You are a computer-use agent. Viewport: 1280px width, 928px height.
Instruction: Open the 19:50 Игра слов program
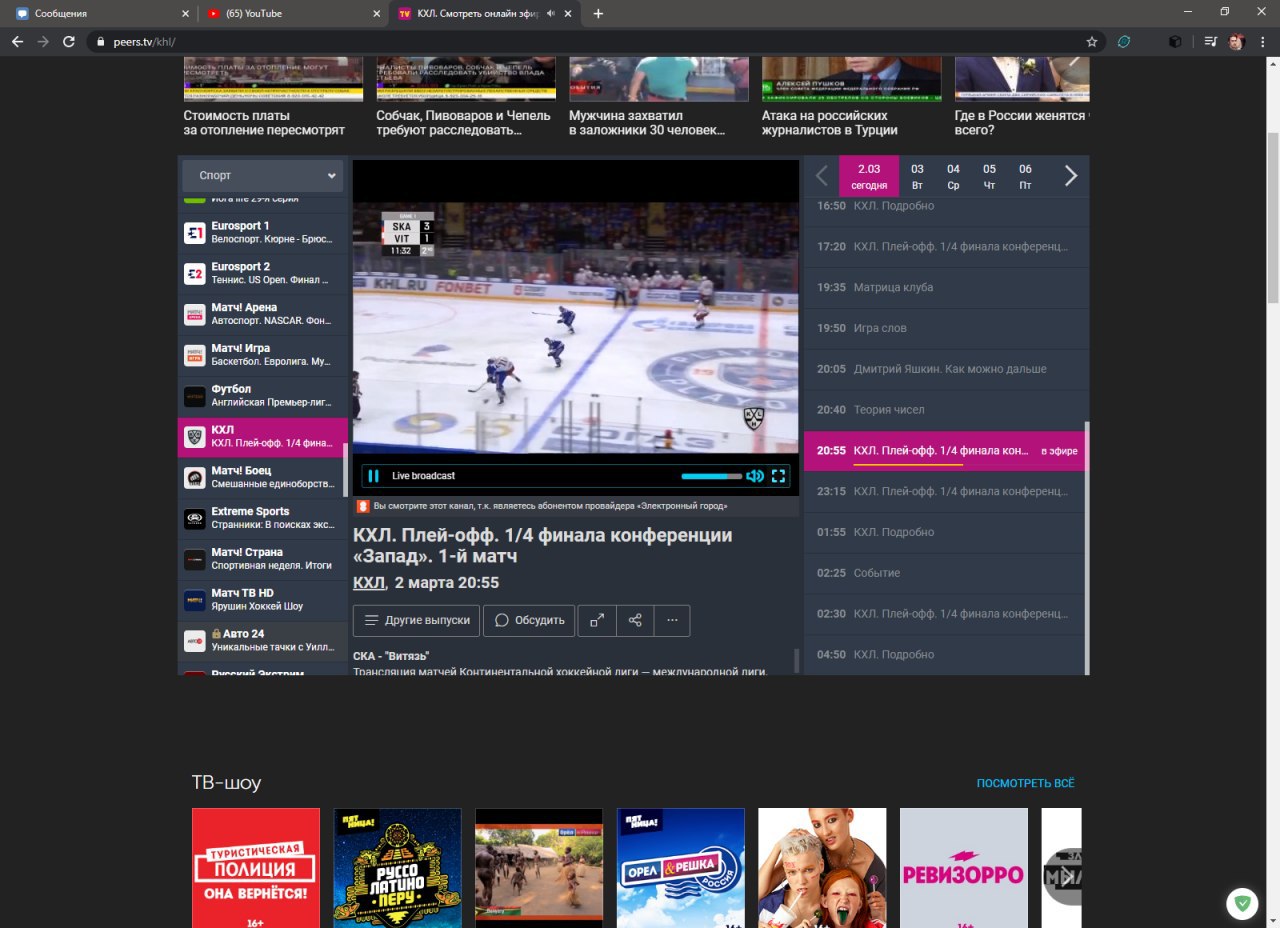pyautogui.click(x=946, y=328)
